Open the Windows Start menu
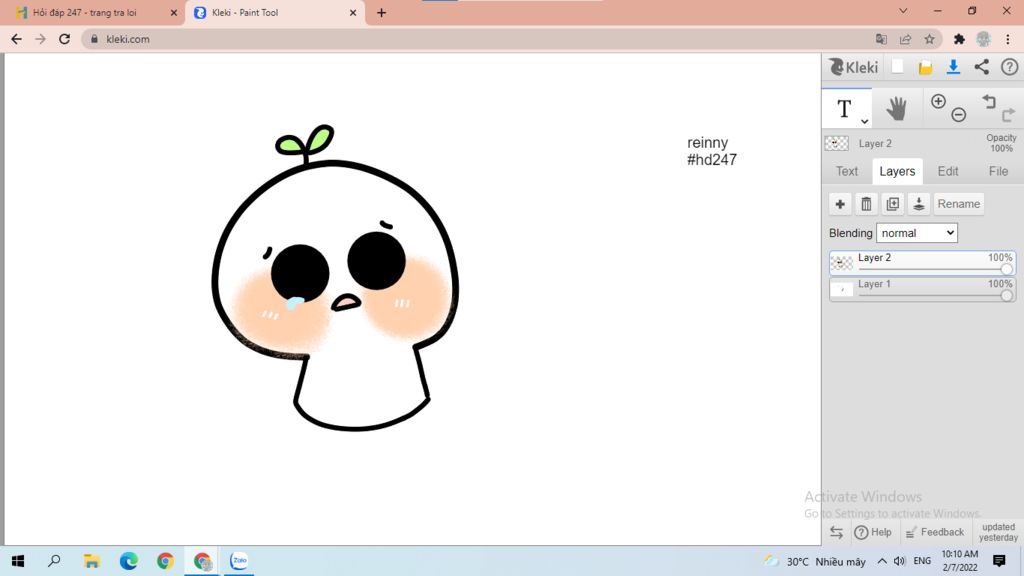Screen dimensions: 1024x576 point(18,561)
